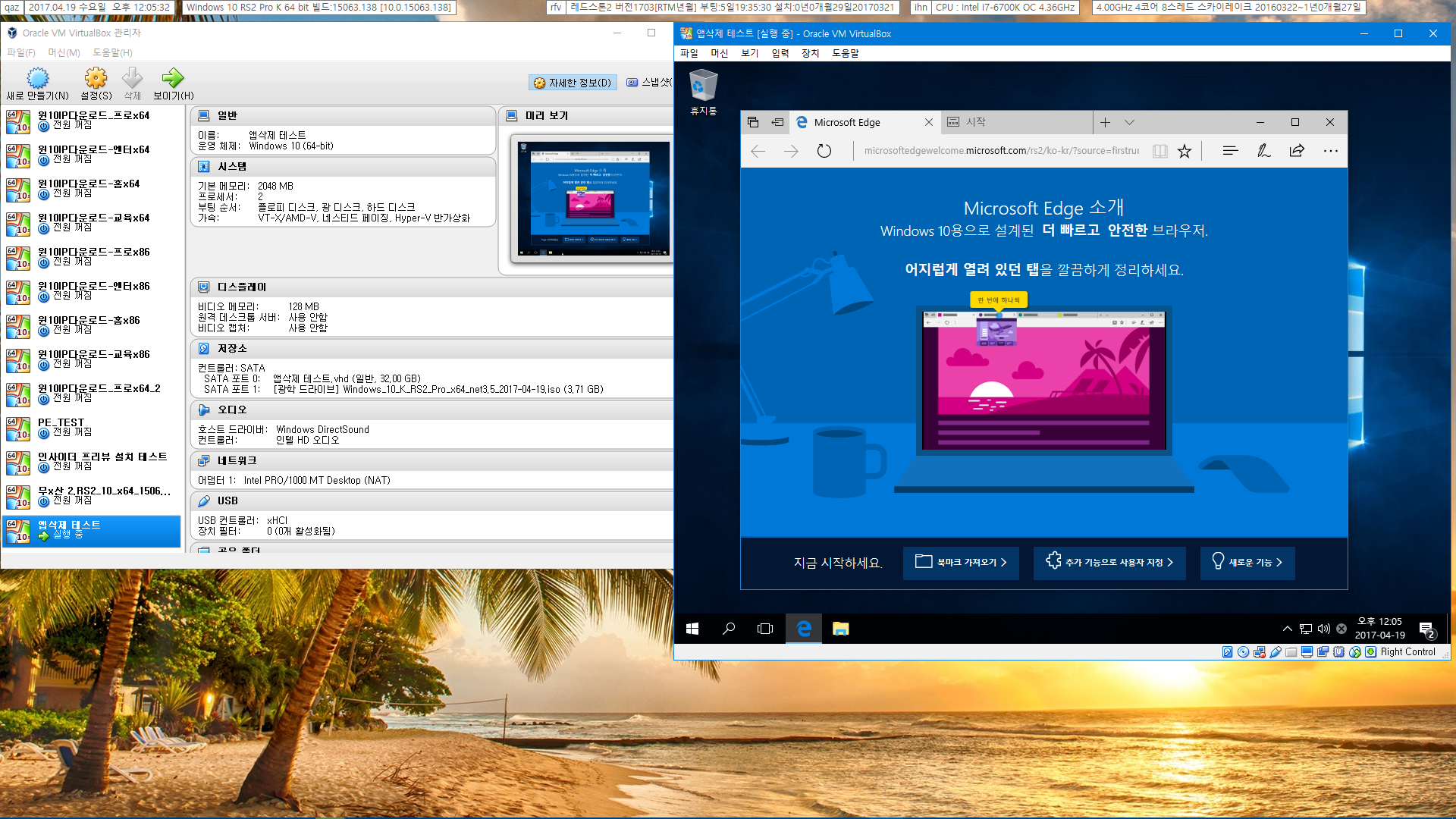Click Edge back navigation arrow
This screenshot has width=1456, height=819.
click(758, 151)
